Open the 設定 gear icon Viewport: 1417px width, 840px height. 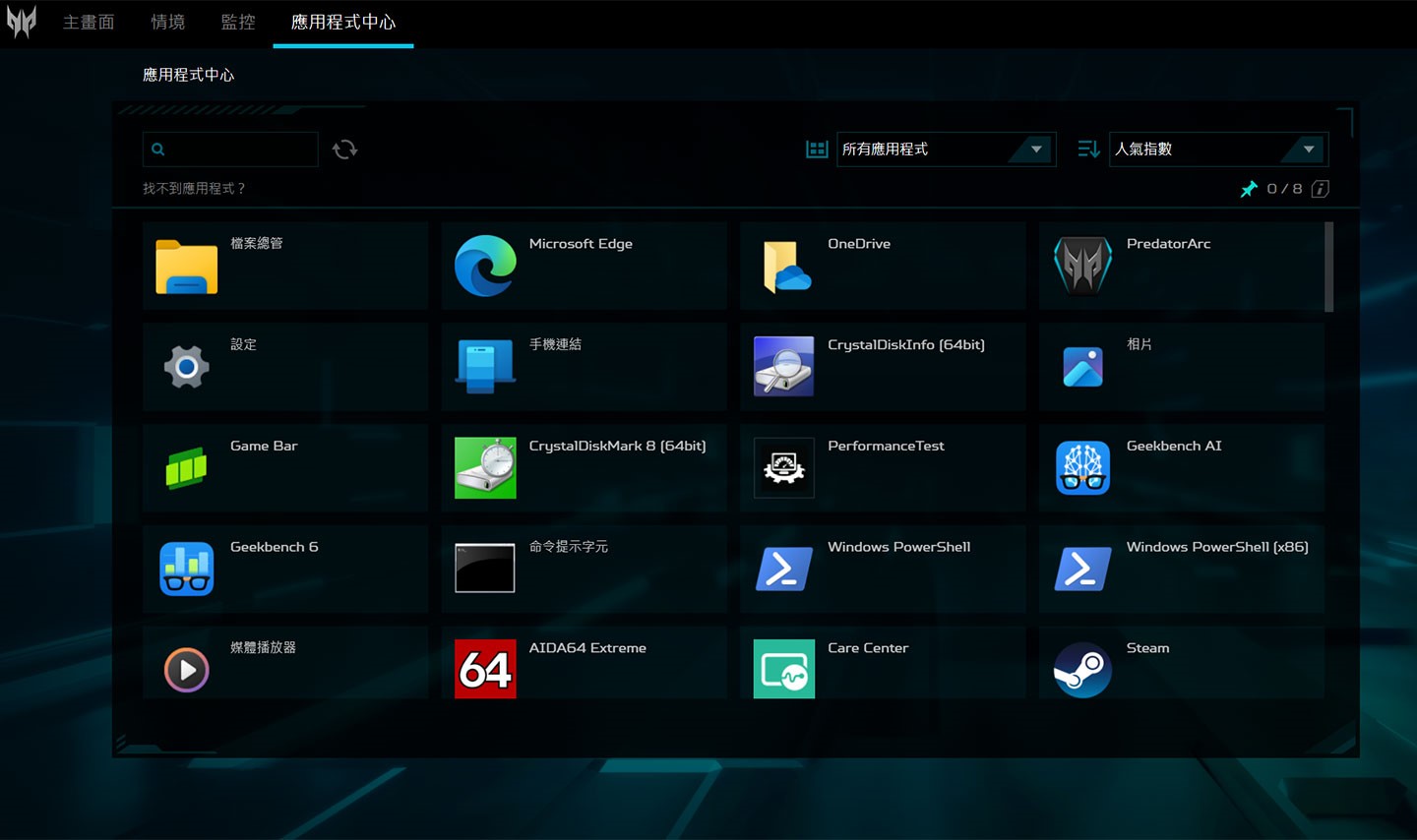(186, 367)
